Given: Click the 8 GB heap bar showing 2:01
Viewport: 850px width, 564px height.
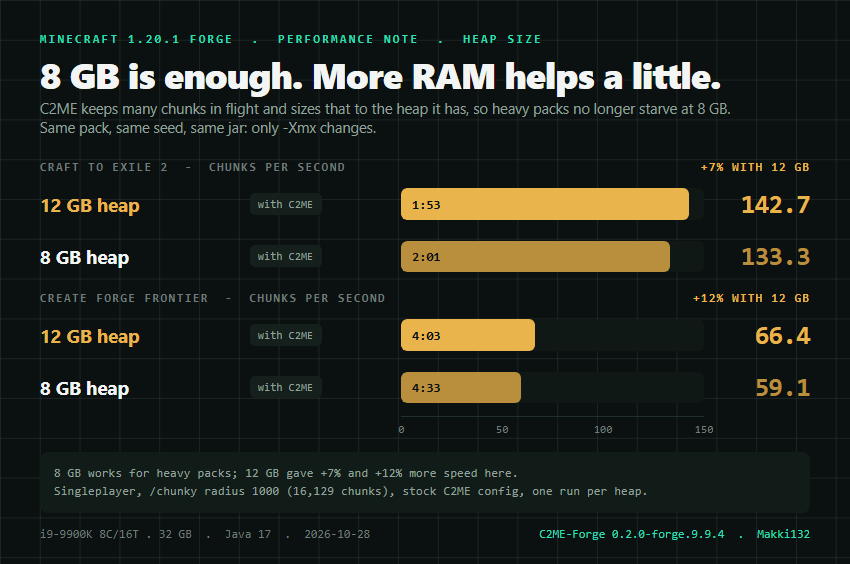Looking at the screenshot, I should coord(535,257).
